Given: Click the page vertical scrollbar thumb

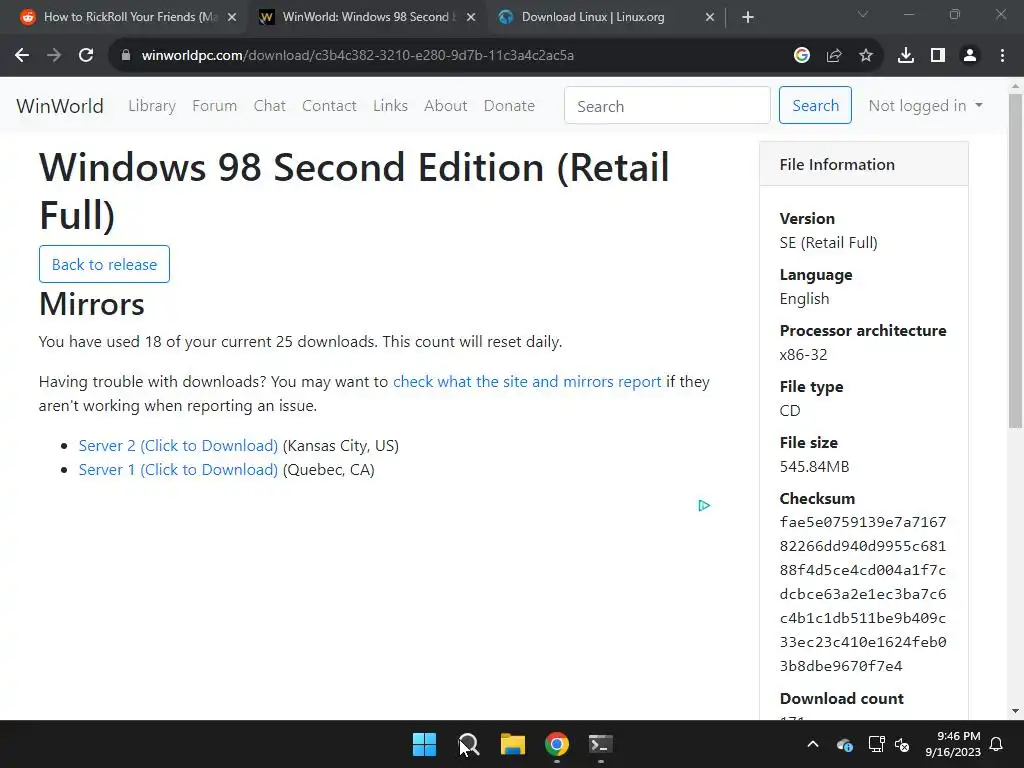Looking at the screenshot, I should (x=1015, y=261).
